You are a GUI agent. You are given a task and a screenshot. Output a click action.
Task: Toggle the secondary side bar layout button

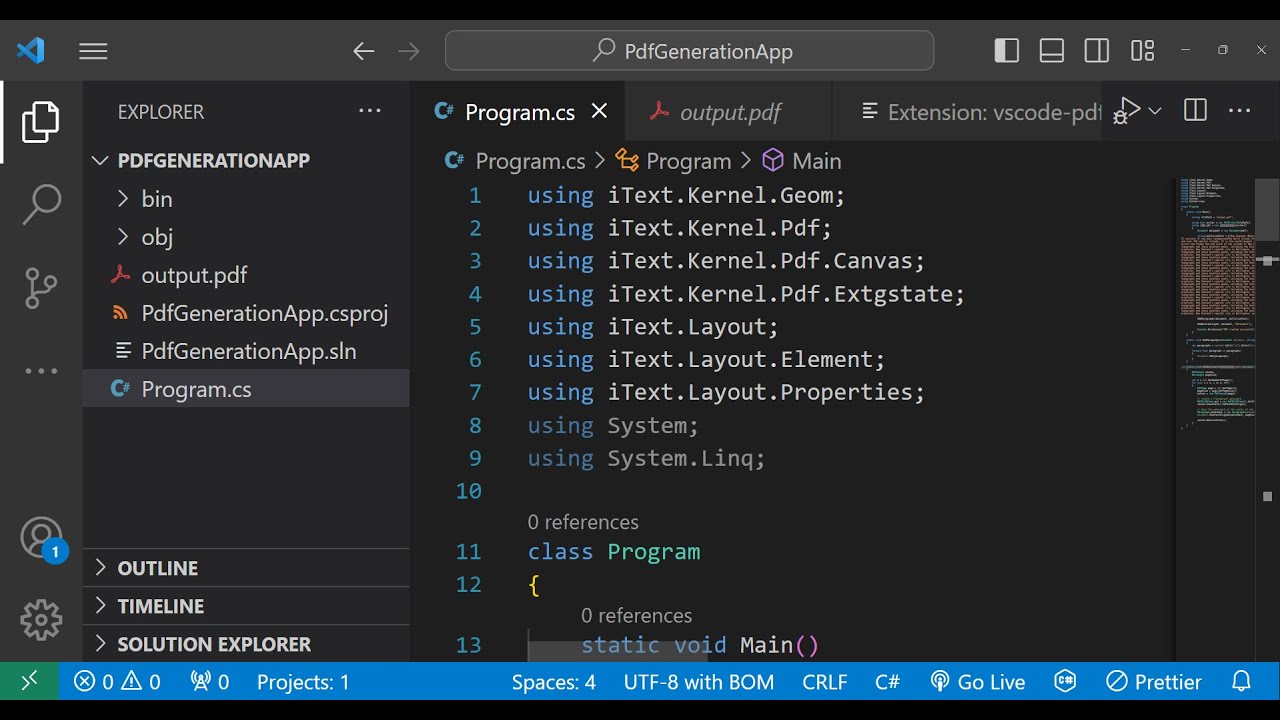pyautogui.click(x=1097, y=51)
